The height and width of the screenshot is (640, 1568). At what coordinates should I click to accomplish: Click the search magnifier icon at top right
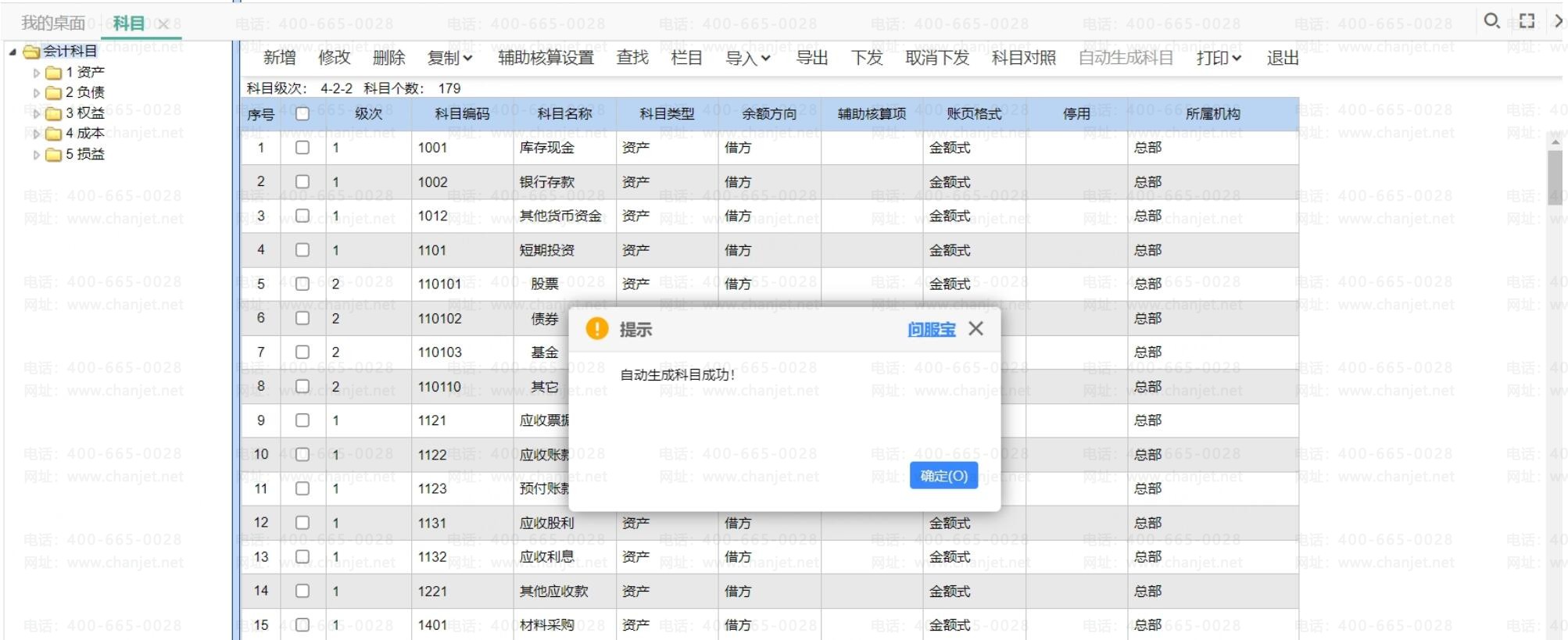pos(1491,21)
